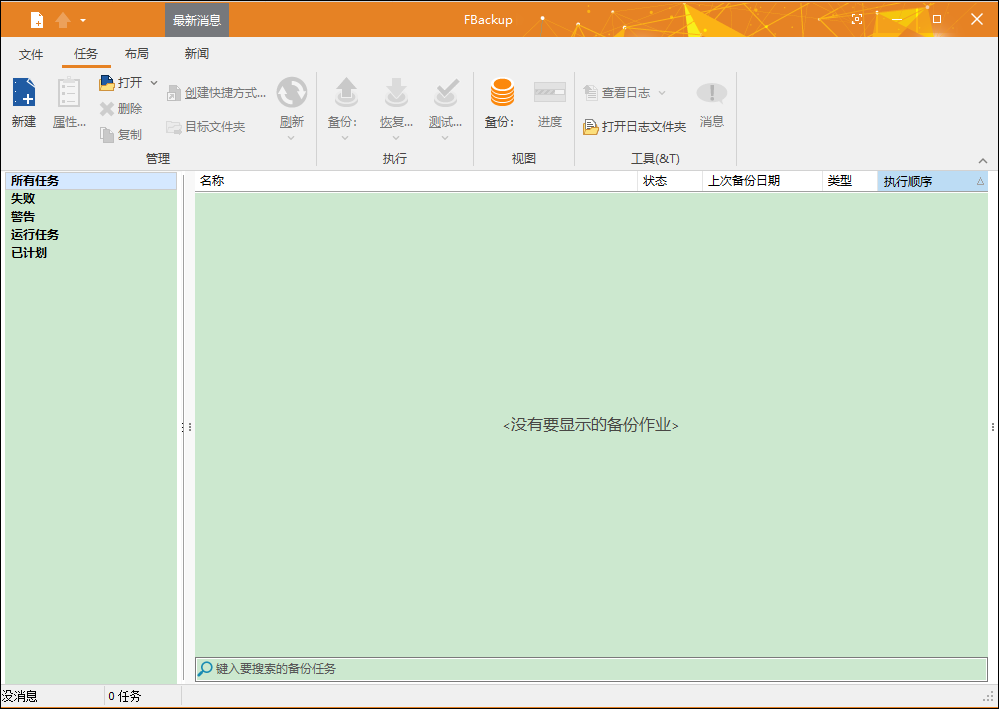Click the 打开 open job icon
The height and width of the screenshot is (709, 999).
tap(107, 82)
